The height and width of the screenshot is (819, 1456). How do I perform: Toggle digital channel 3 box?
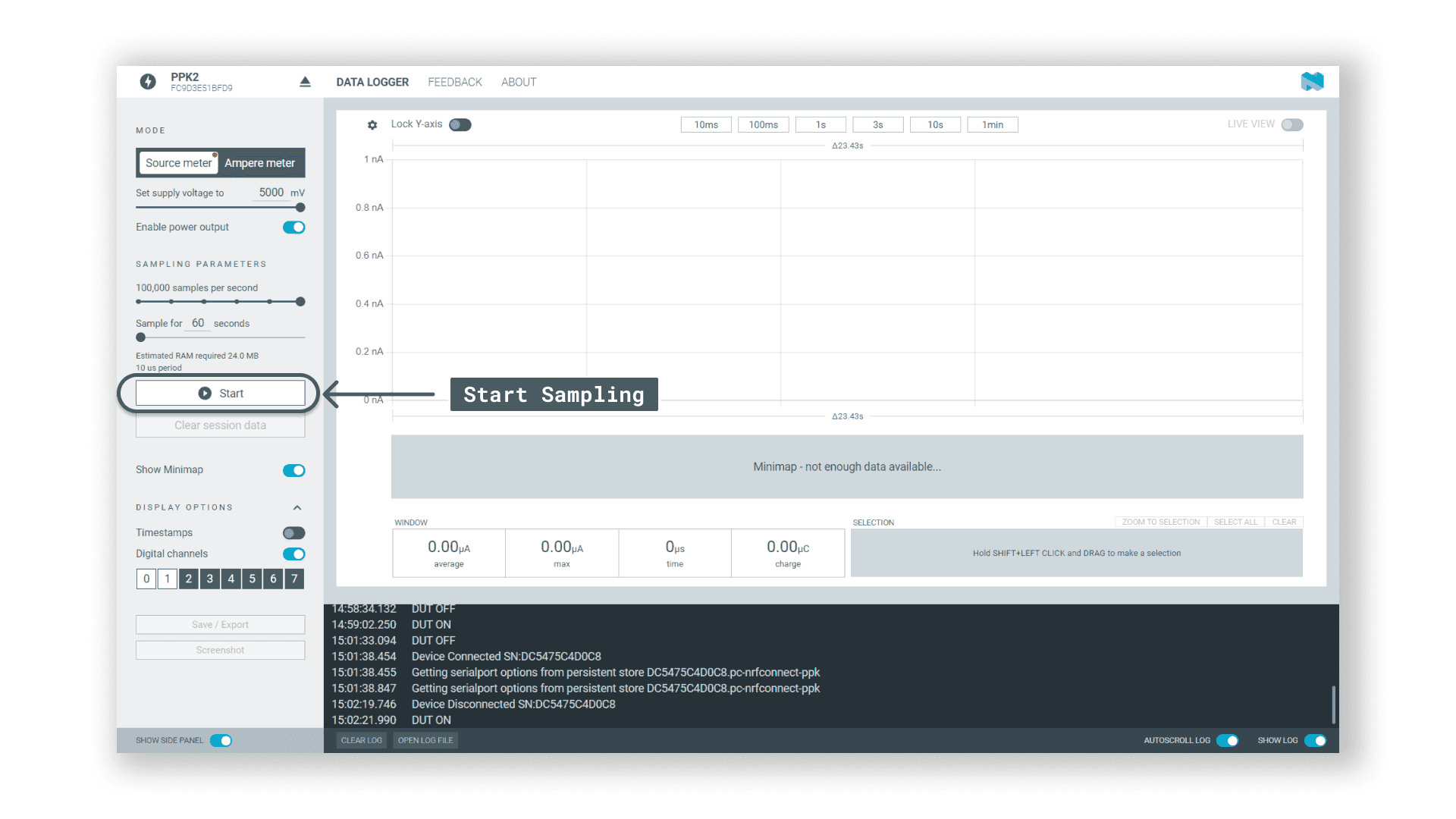210,579
